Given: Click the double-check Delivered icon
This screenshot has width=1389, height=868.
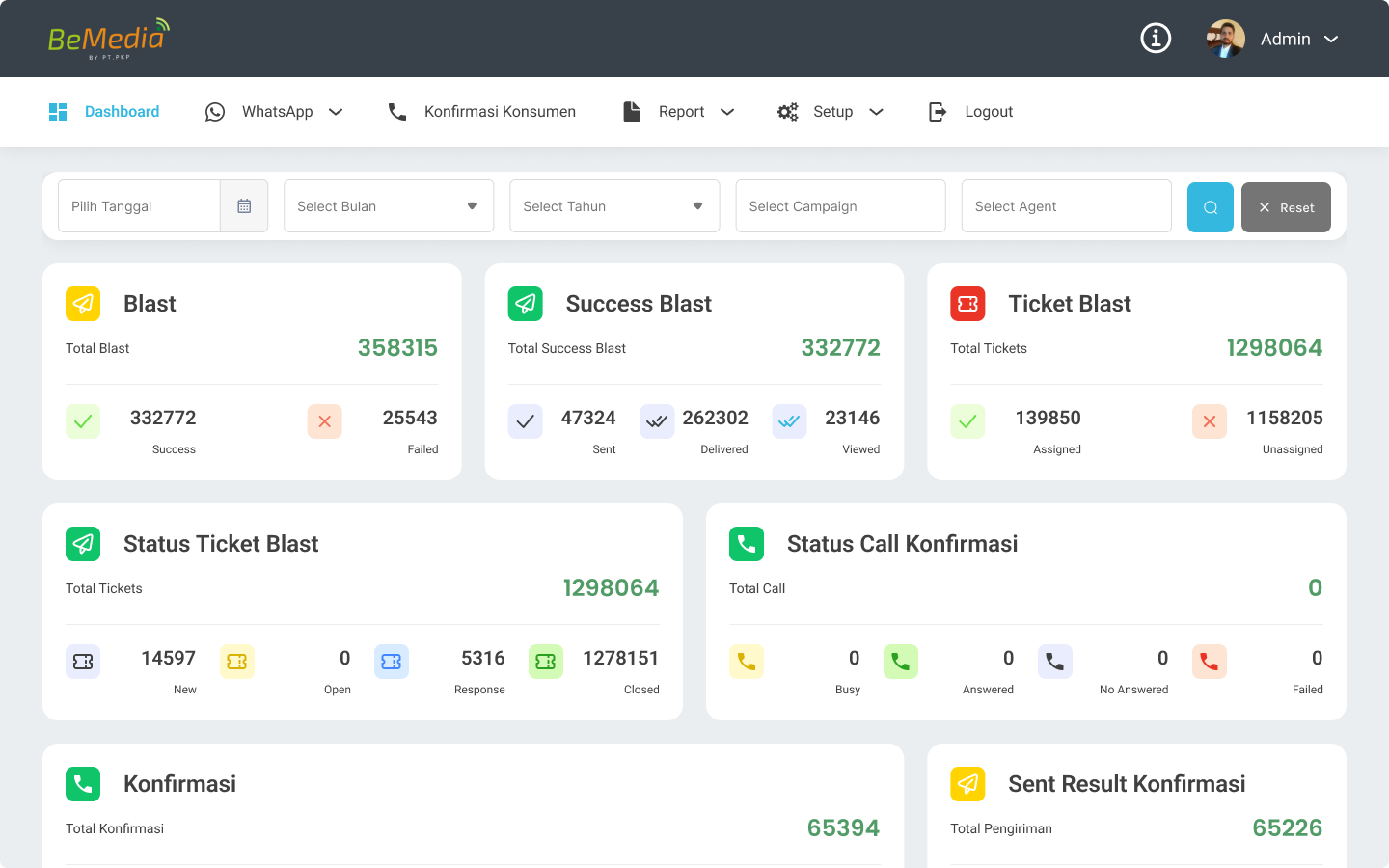Looking at the screenshot, I should click(657, 421).
